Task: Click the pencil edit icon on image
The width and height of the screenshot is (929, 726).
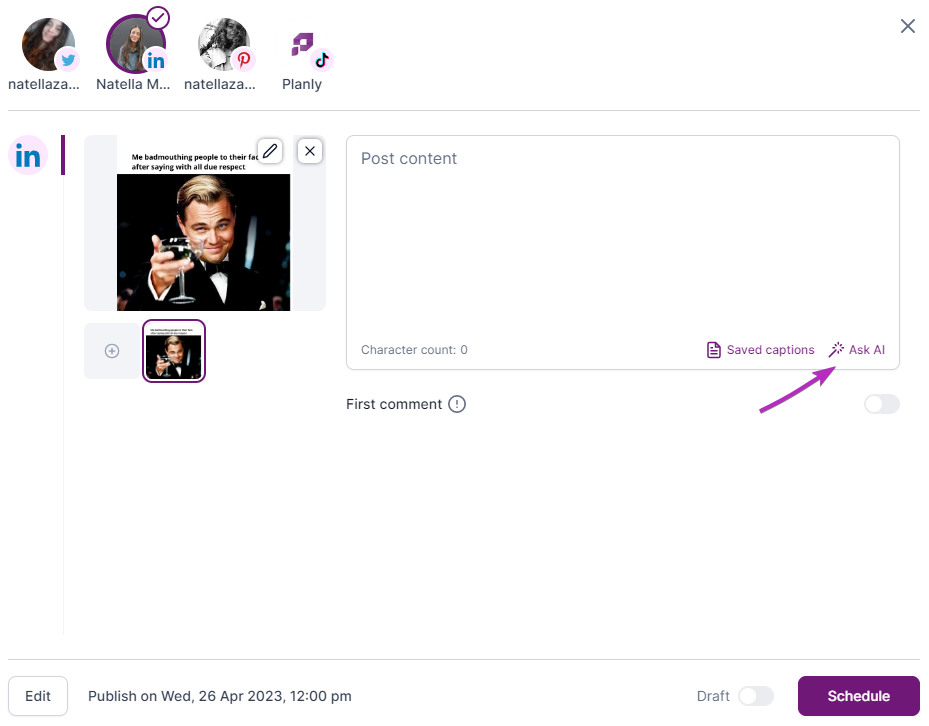Action: tap(270, 151)
